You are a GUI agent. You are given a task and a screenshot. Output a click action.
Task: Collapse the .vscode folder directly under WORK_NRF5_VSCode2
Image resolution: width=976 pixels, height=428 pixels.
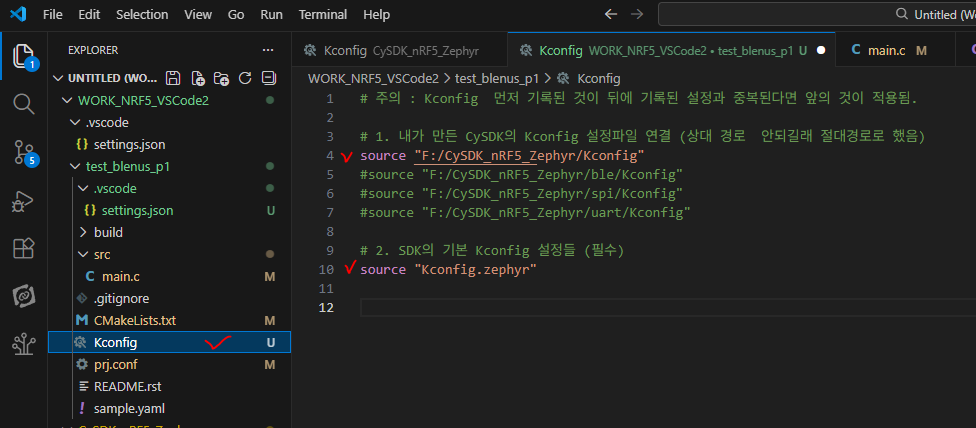pyautogui.click(x=75, y=123)
